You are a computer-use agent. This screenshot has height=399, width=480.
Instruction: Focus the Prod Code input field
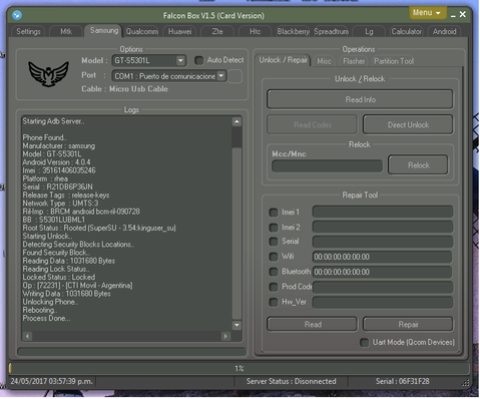(382, 287)
